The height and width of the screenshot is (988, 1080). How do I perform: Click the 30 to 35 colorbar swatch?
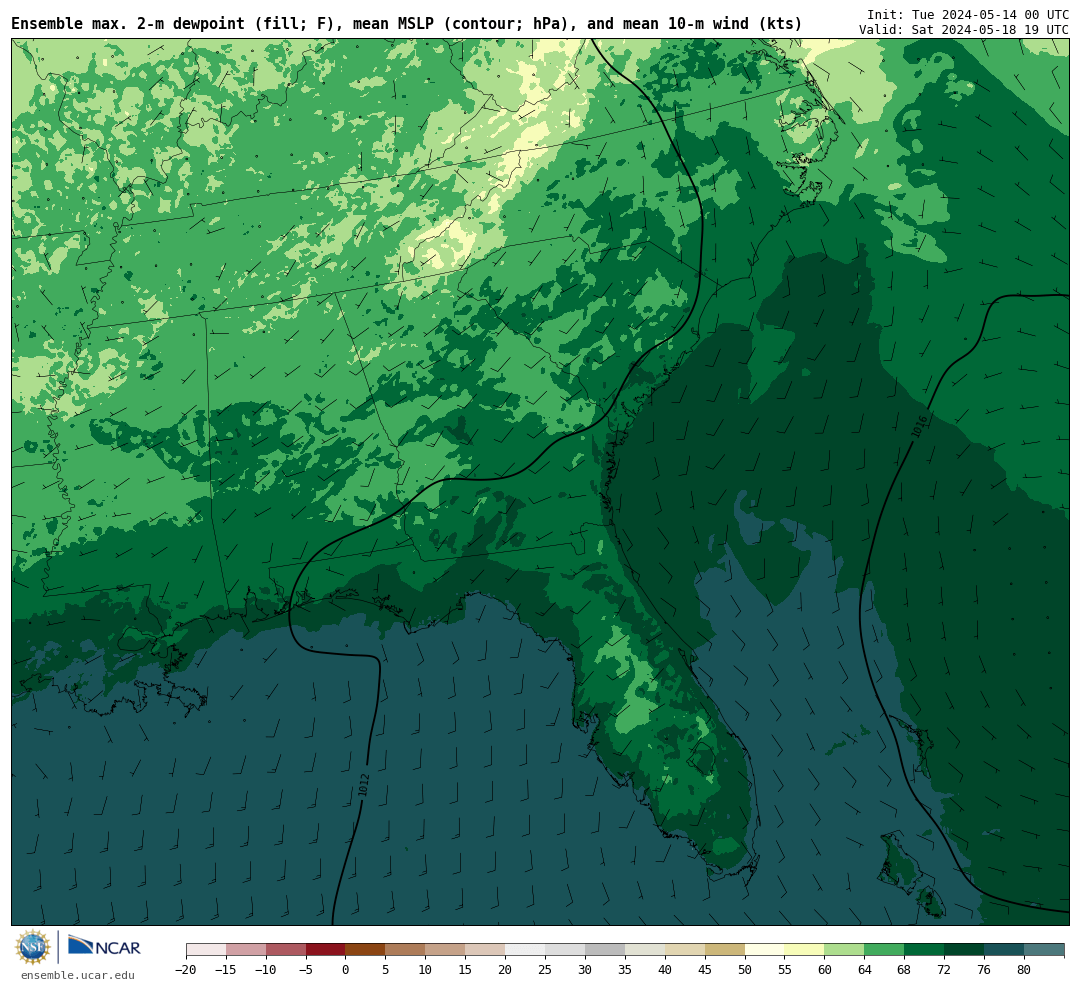[x=605, y=950]
